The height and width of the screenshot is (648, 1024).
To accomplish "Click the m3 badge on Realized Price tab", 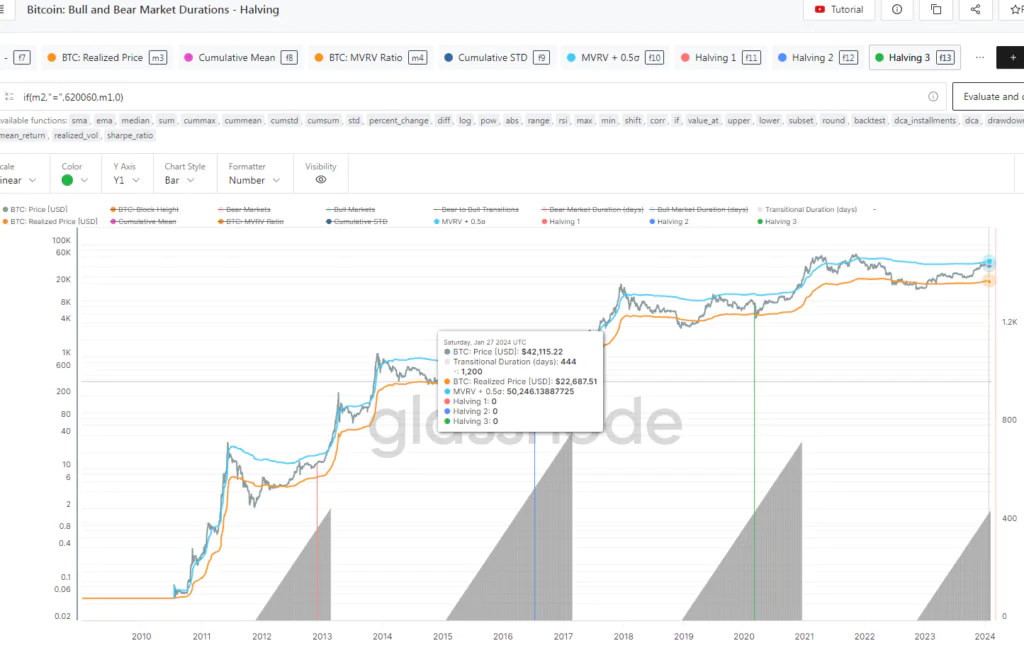I will click(157, 57).
